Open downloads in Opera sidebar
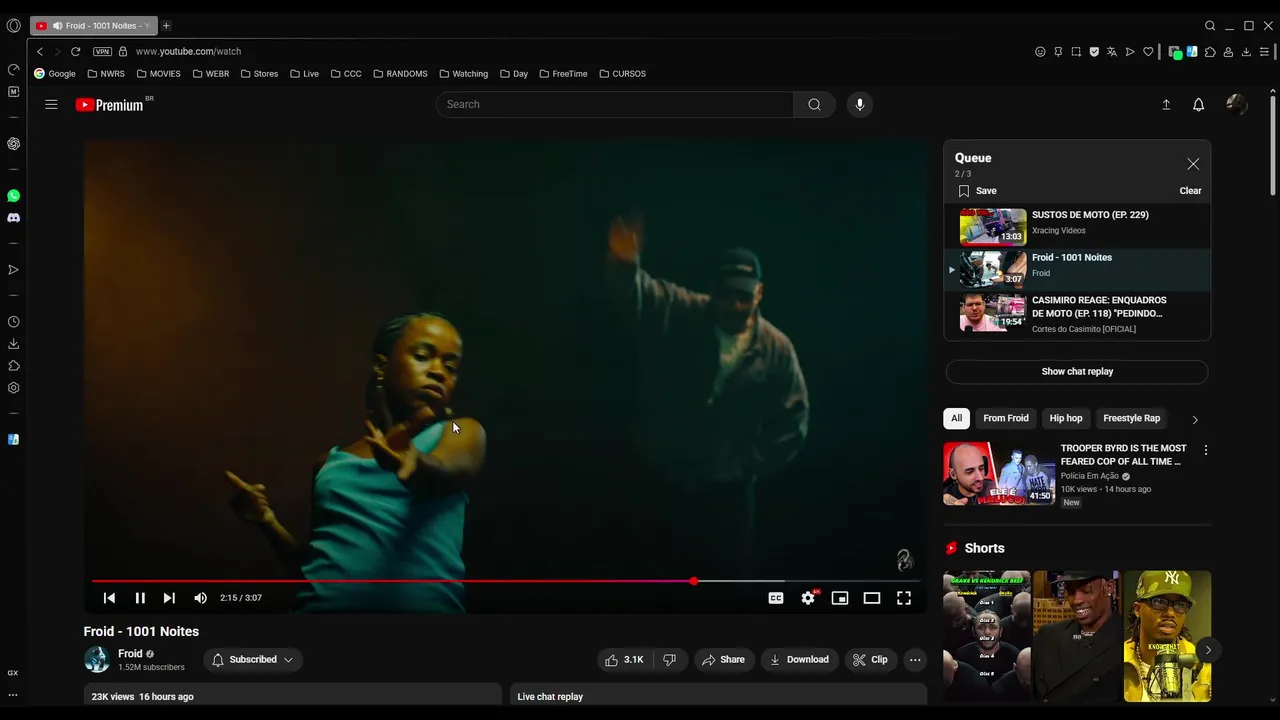The image size is (1280, 720). [x=13, y=344]
